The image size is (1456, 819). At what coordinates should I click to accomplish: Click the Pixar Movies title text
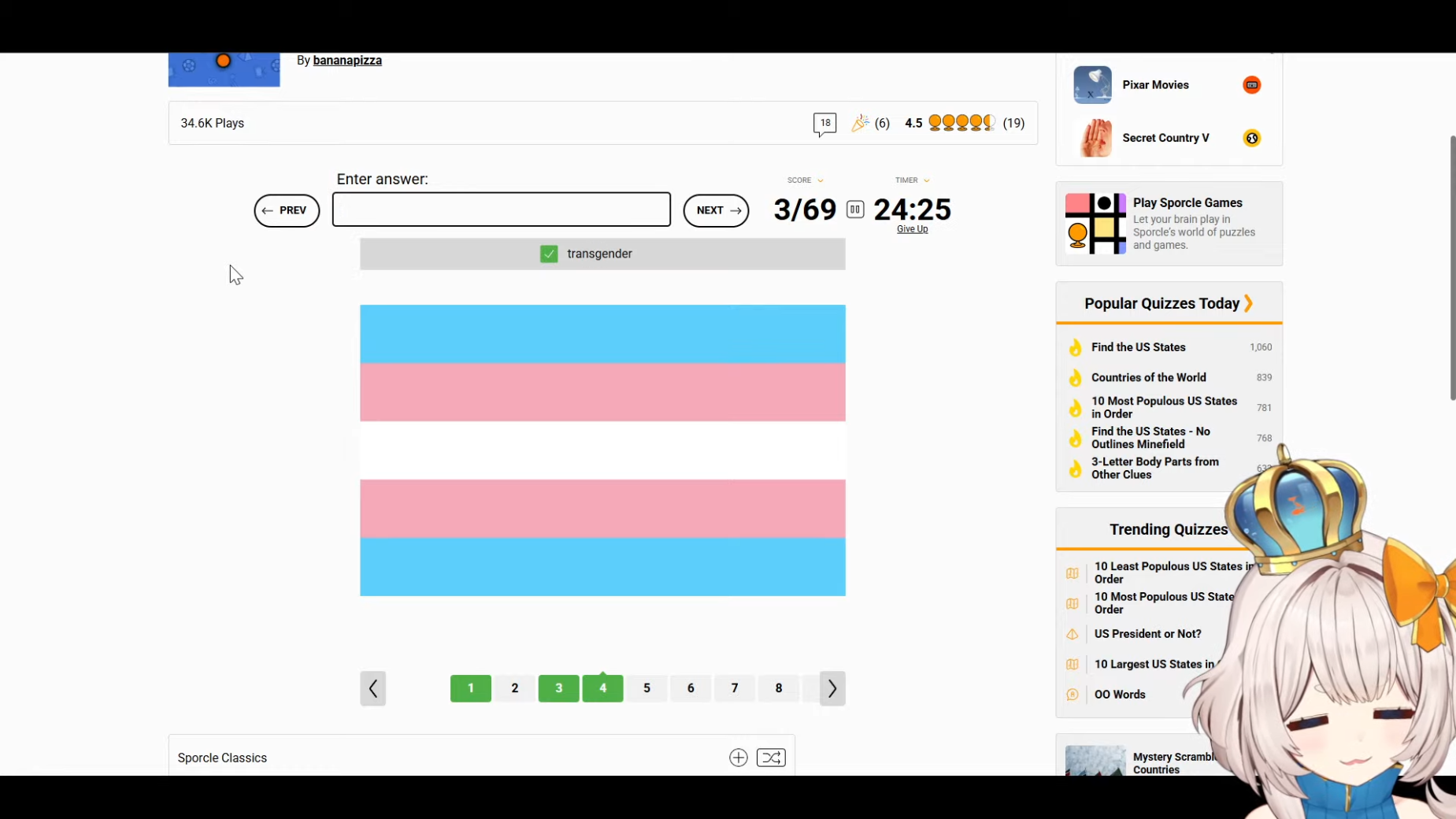click(x=1155, y=85)
